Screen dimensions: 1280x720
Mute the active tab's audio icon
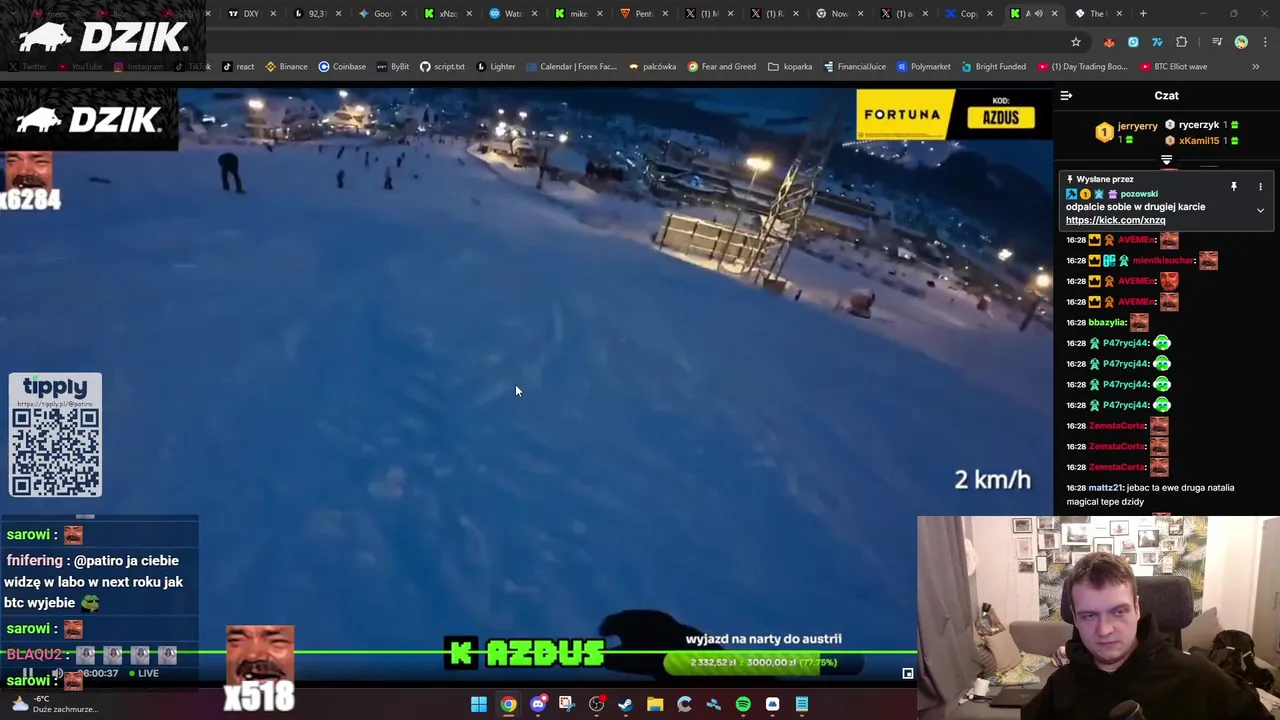pyautogui.click(x=1038, y=14)
